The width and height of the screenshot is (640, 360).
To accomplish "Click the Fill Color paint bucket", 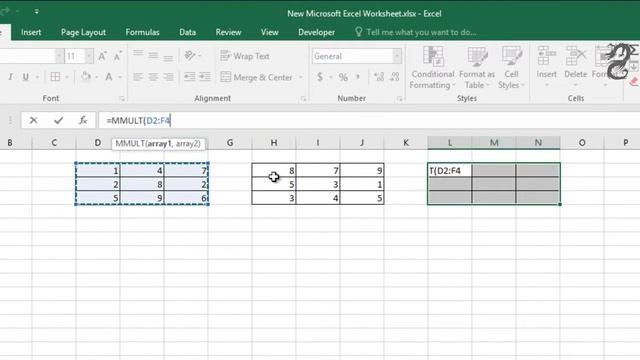I will pos(86,77).
